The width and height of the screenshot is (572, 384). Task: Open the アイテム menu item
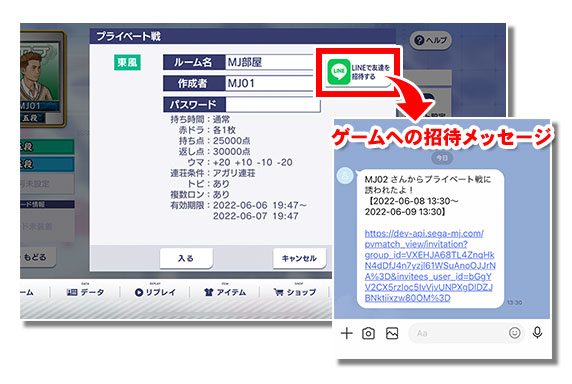tap(225, 292)
